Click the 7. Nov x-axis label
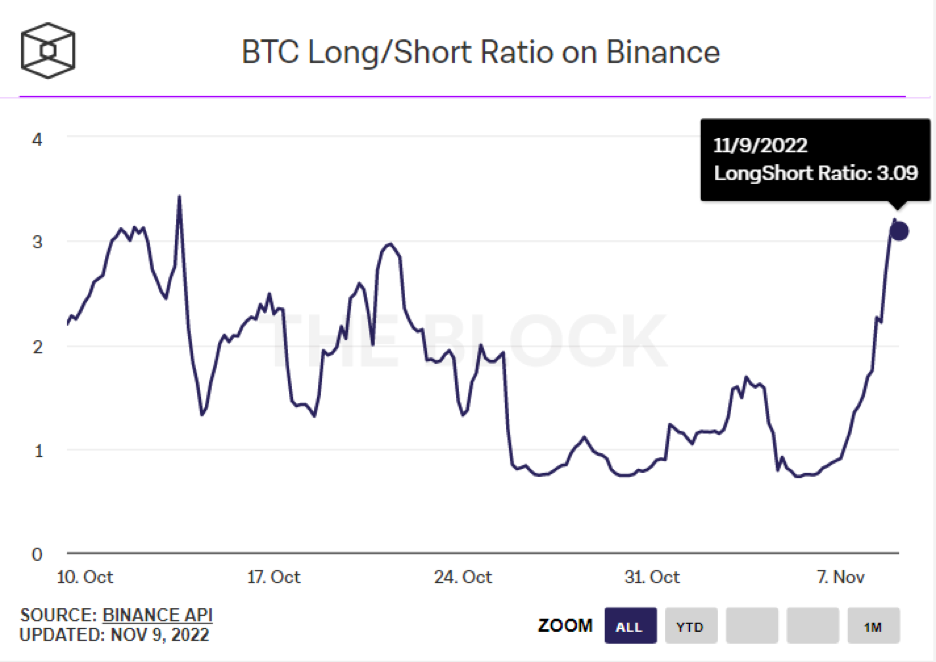Image resolution: width=936 pixels, height=662 pixels. tap(840, 577)
